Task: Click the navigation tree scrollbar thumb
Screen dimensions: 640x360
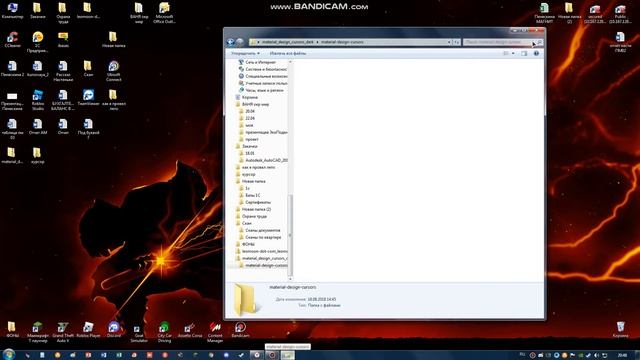Action: pos(291,235)
